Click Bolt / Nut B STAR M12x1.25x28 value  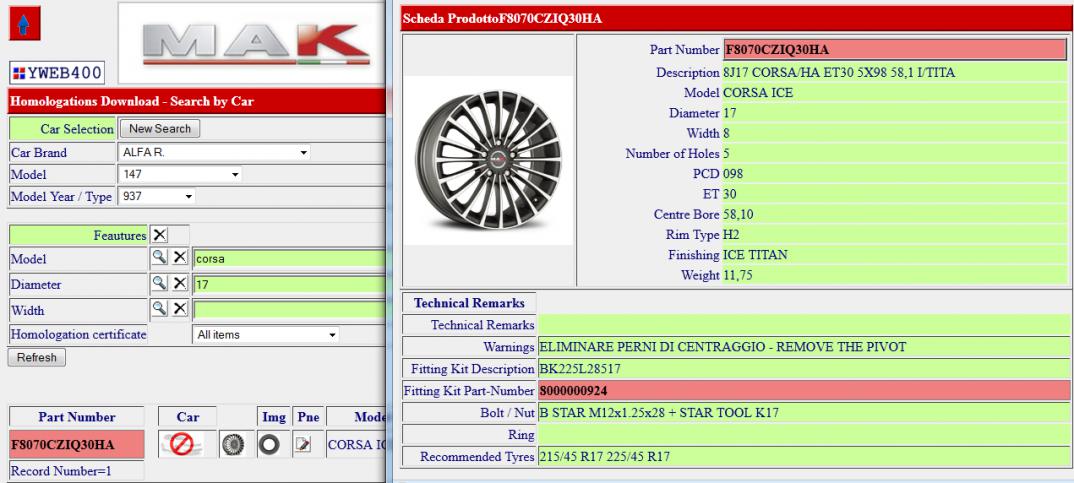coord(659,413)
